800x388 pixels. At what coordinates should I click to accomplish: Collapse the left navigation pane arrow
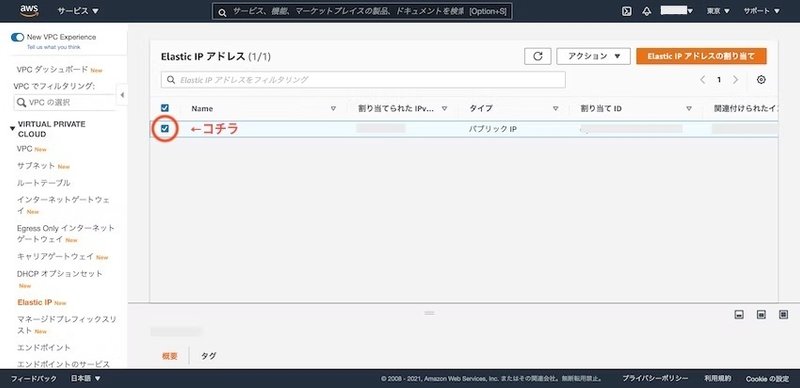(122, 95)
